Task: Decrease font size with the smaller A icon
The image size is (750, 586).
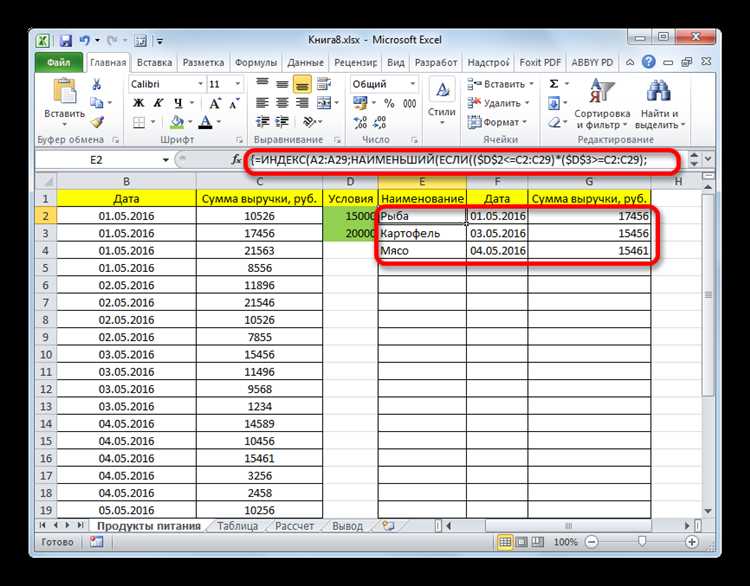Action: click(234, 103)
